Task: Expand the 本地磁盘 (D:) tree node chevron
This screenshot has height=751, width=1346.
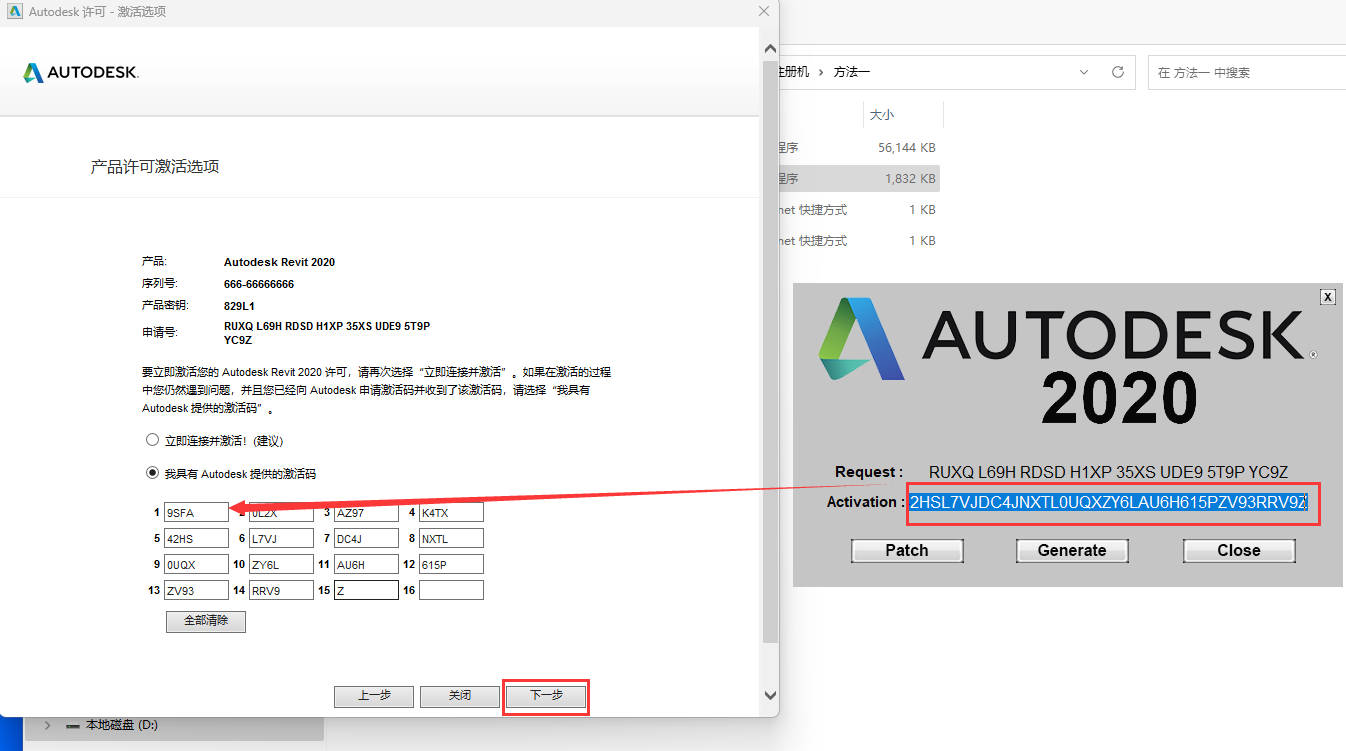Action: point(47,725)
